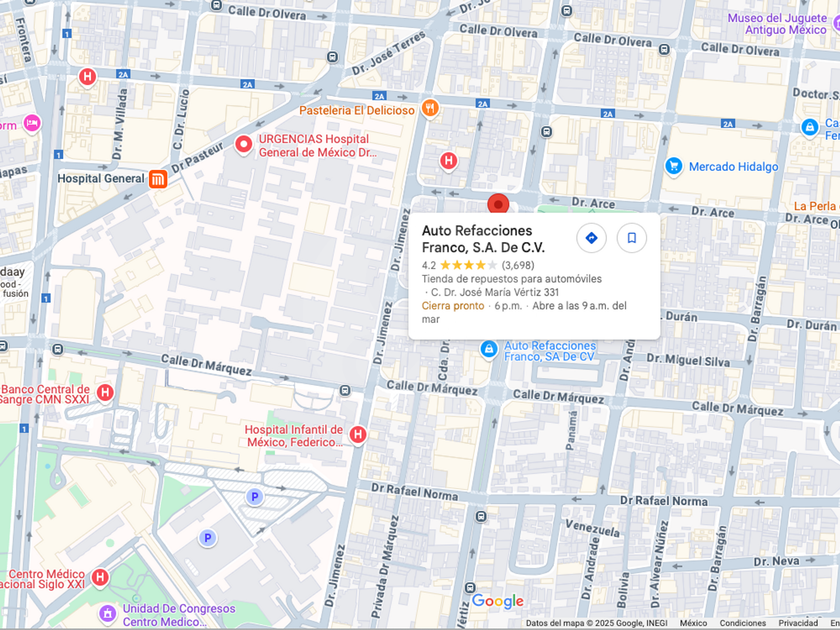The height and width of the screenshot is (630, 840).
Task: Click Banco Central de Sangre hospital marker
Action: point(105,393)
